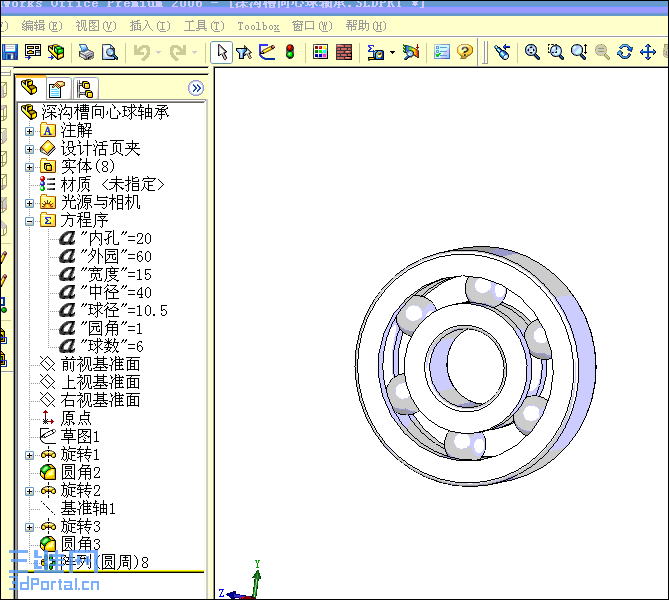Click the Redo arrow
669x600 pixels.
point(178,52)
